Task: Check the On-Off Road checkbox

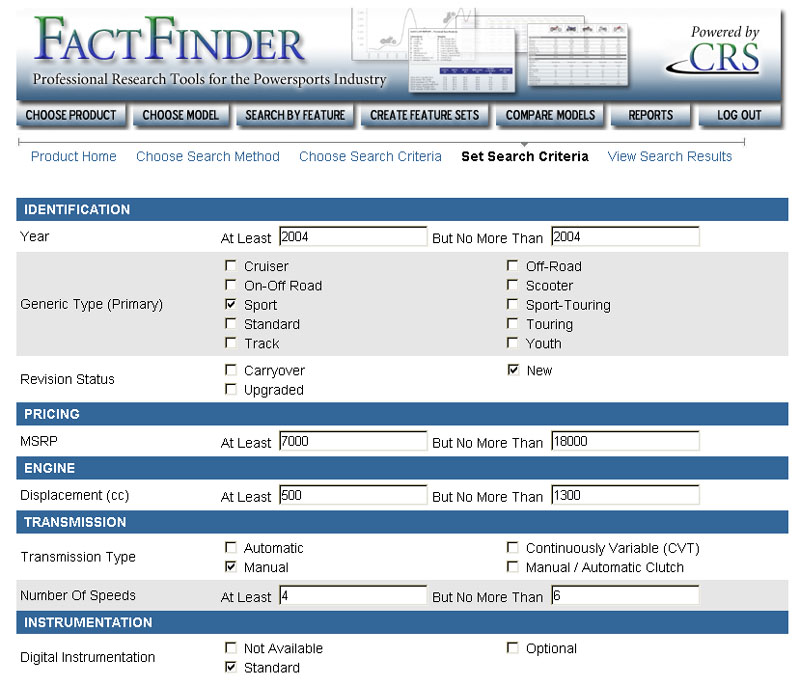Action: pos(231,285)
